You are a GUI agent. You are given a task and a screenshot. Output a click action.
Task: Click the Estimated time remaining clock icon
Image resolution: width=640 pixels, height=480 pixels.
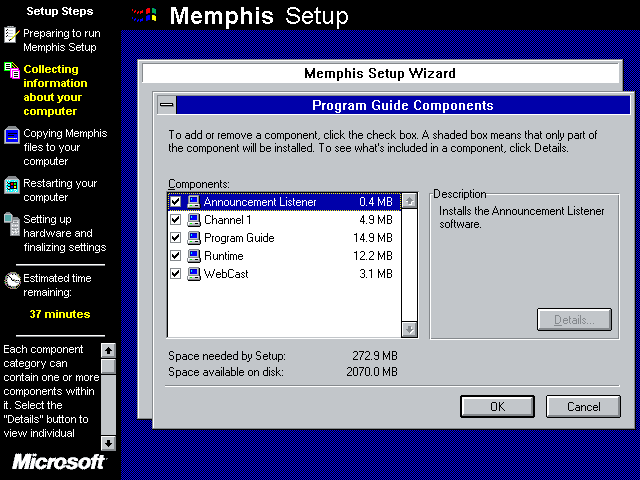coord(12,280)
